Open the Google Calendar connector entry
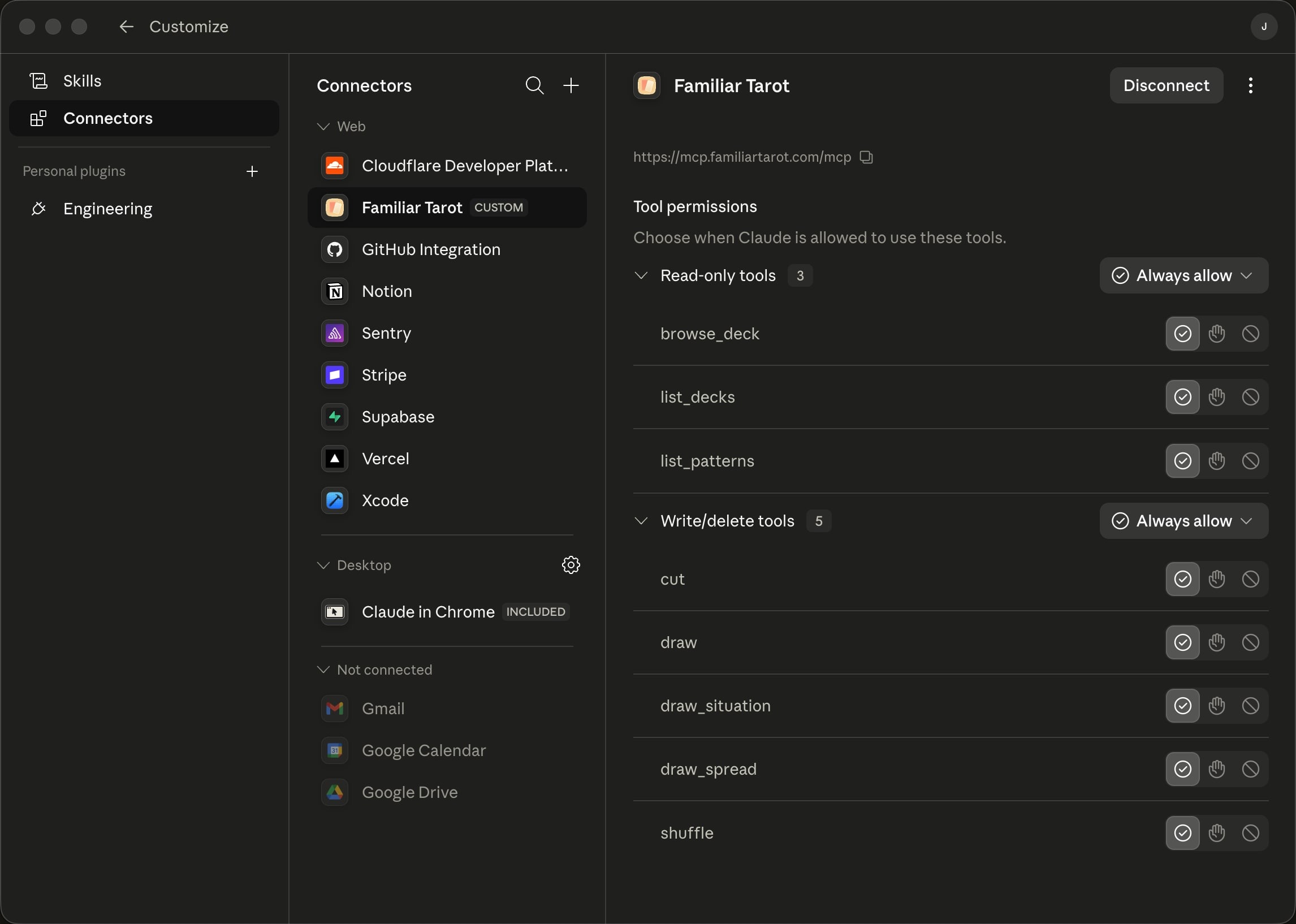The image size is (1296, 924). (447, 750)
